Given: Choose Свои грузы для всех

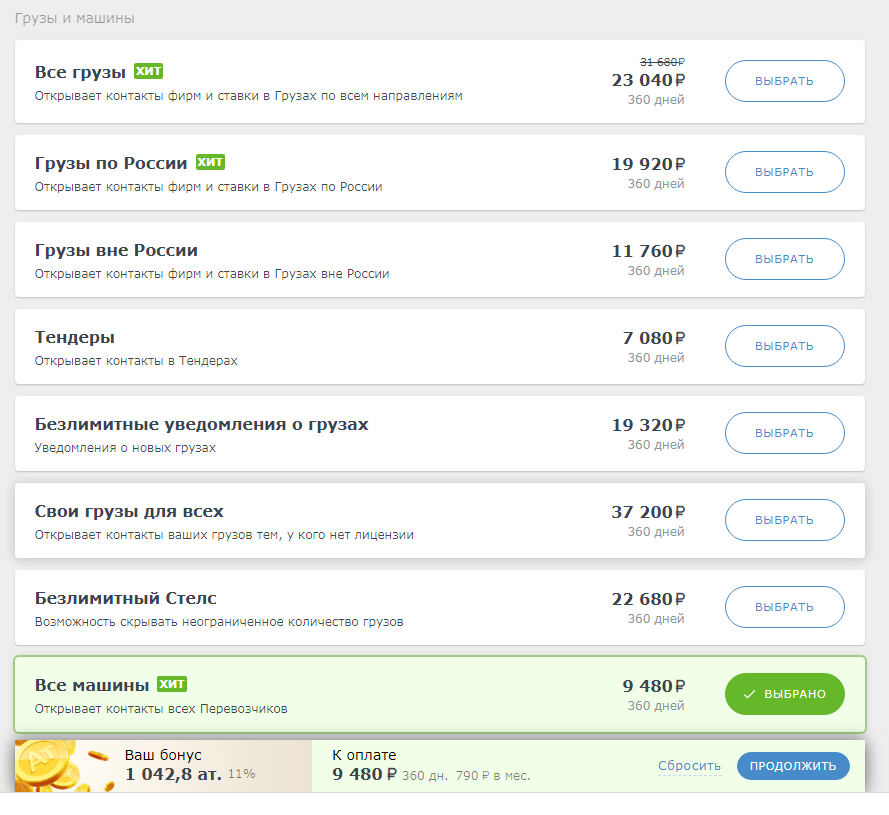Looking at the screenshot, I should tap(784, 520).
